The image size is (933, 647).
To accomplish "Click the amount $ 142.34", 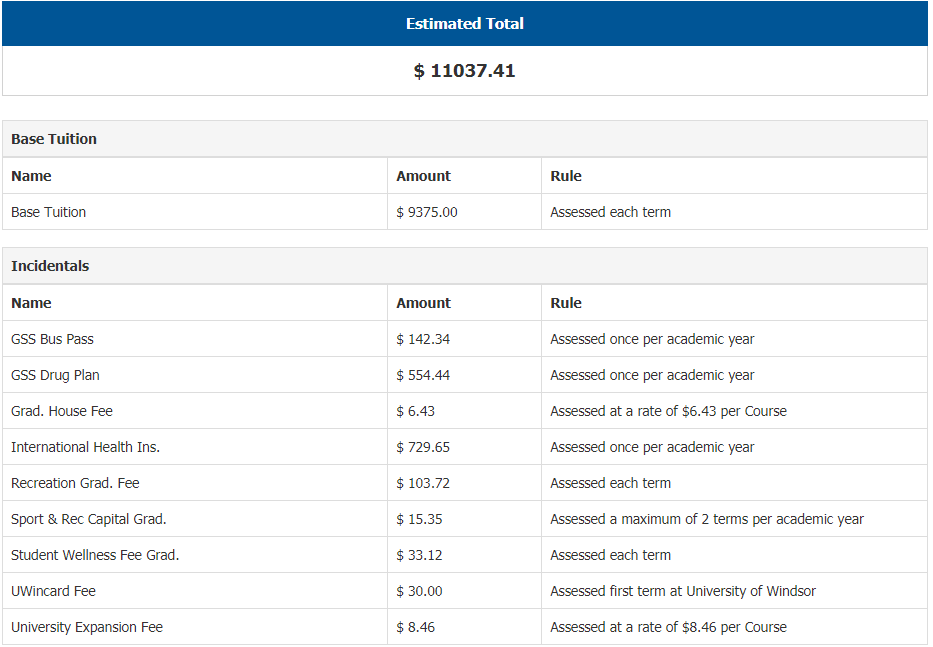I will [423, 339].
